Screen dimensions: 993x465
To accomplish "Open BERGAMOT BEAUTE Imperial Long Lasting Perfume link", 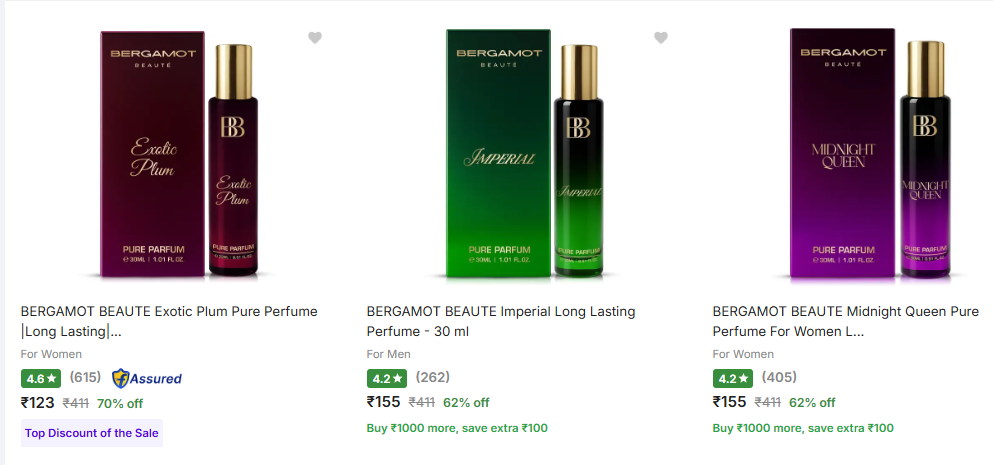I will click(501, 321).
